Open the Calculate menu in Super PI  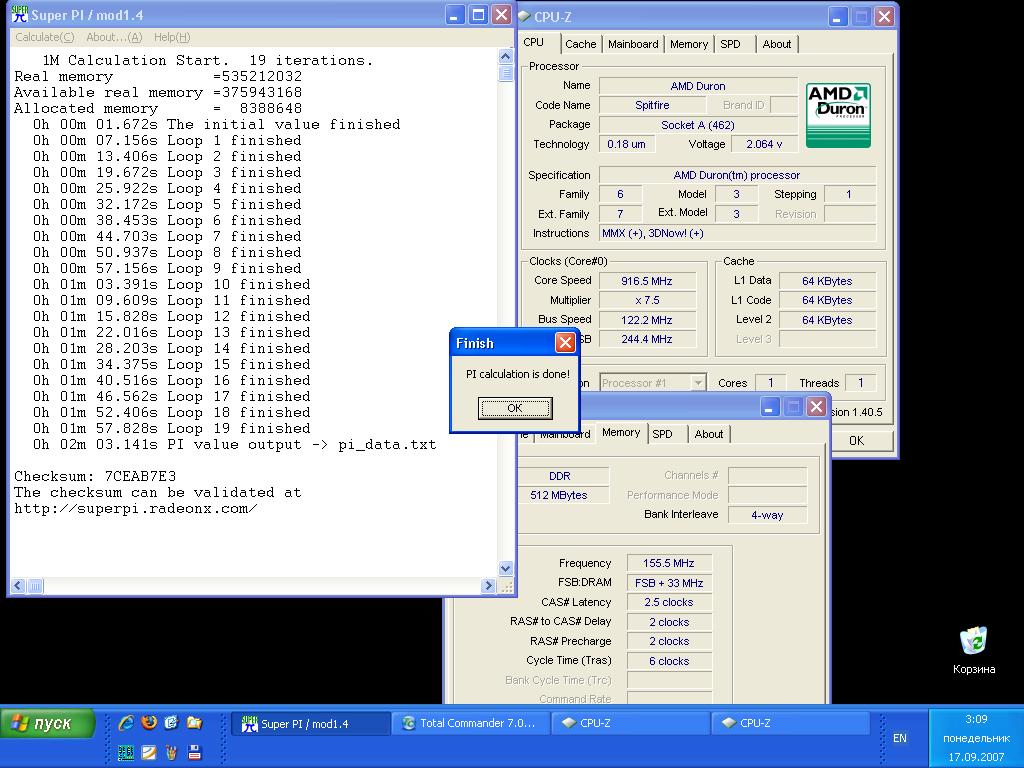pyautogui.click(x=44, y=37)
